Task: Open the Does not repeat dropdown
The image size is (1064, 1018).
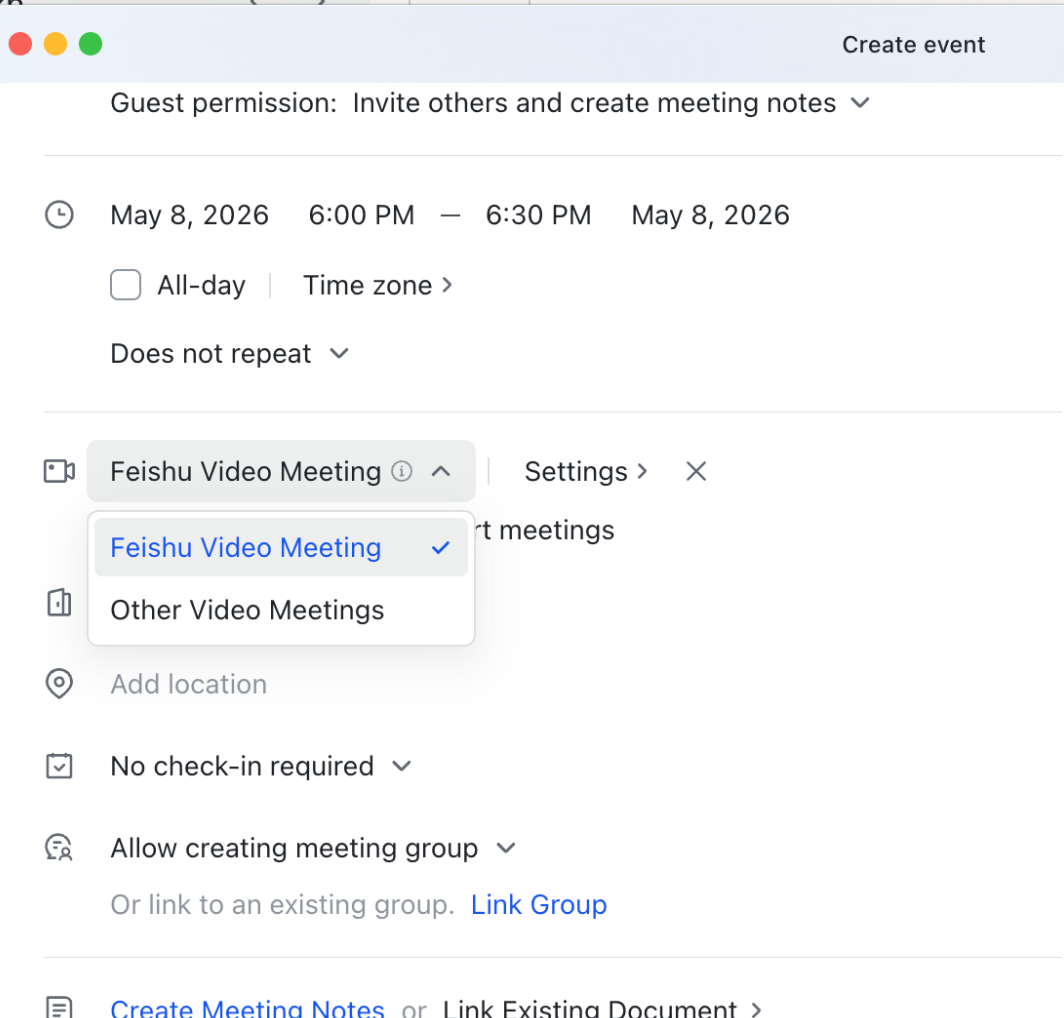Action: [x=229, y=354]
